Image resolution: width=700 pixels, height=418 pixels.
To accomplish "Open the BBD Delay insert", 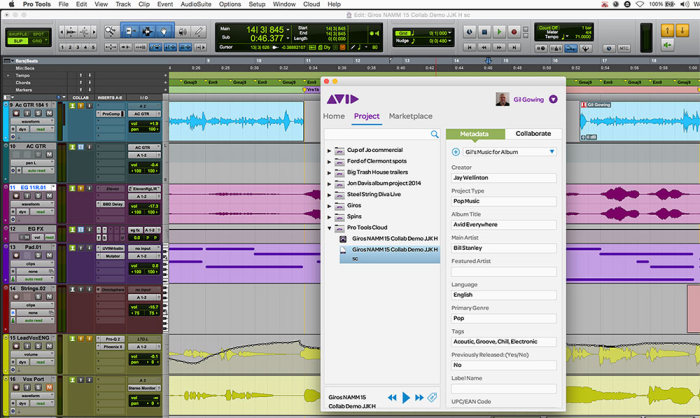I will [x=111, y=204].
